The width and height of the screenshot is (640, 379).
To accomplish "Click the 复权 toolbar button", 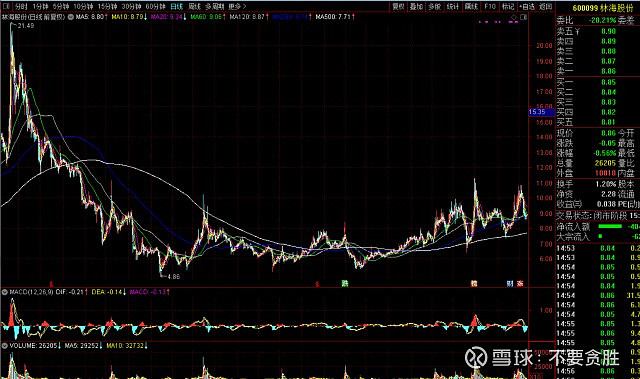I will tap(398, 7).
